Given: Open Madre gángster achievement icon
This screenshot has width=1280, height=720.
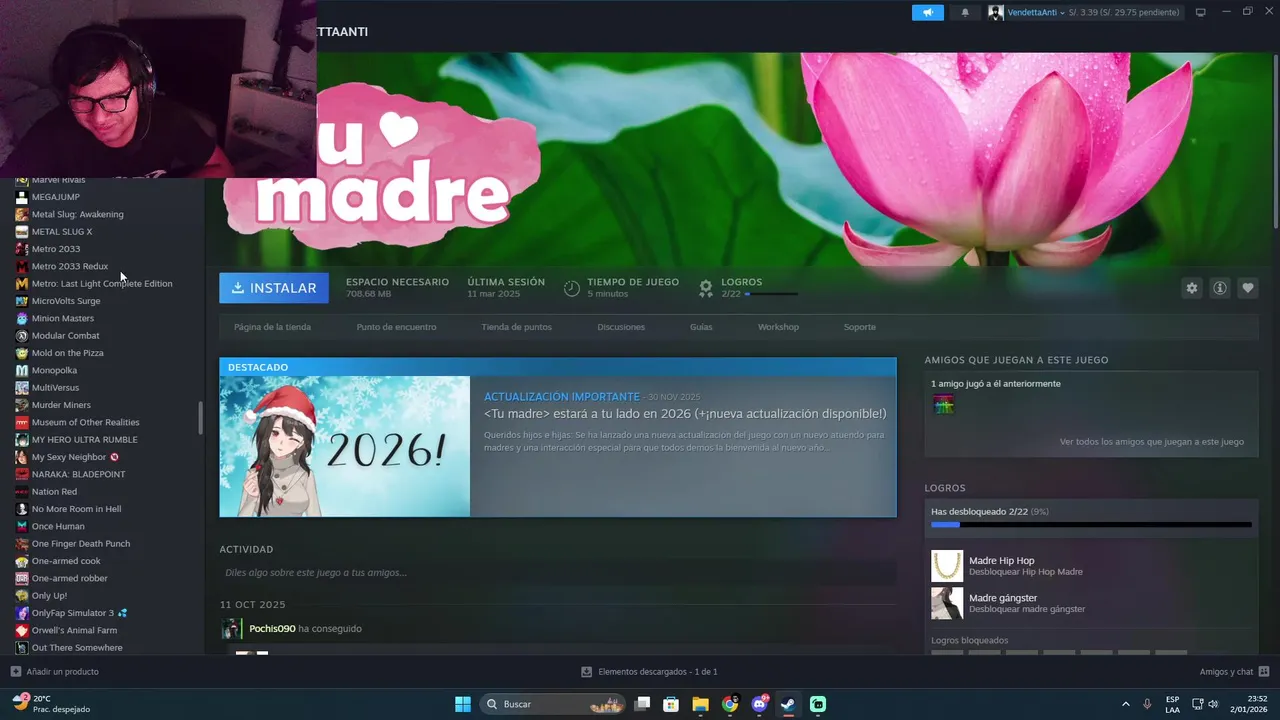Looking at the screenshot, I should [x=947, y=603].
